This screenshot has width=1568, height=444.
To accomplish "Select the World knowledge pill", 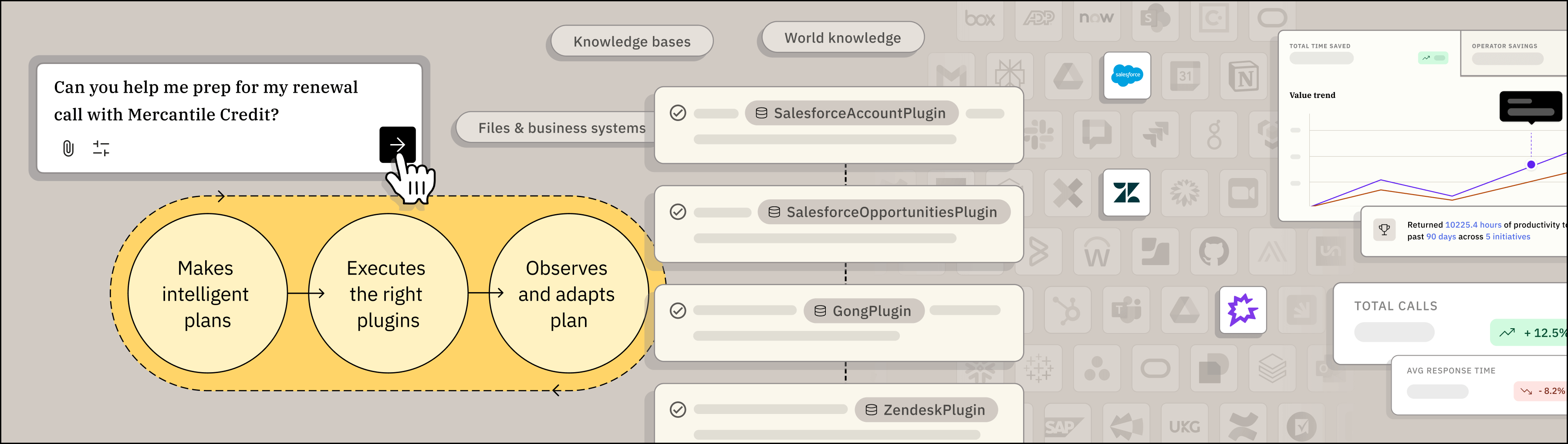I will coord(842,38).
